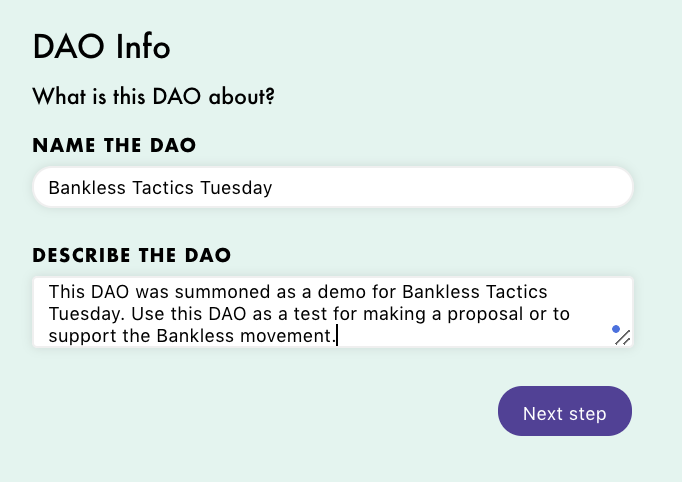Screen dimensions: 682x482
Task: Click the 'What is this DAO about?' subtitle
Action: coord(154,96)
